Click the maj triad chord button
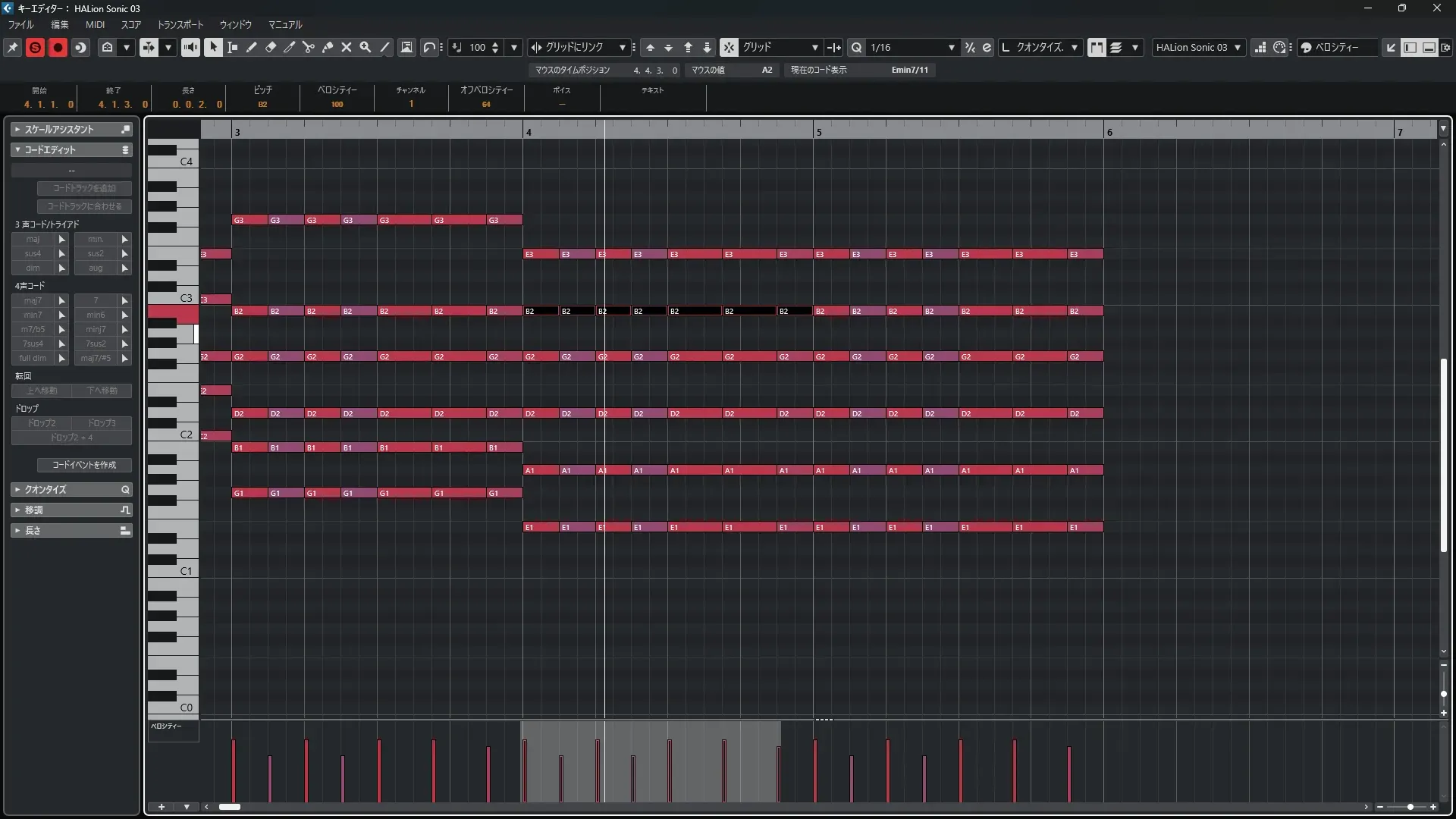Image resolution: width=1456 pixels, height=819 pixels. tap(33, 239)
